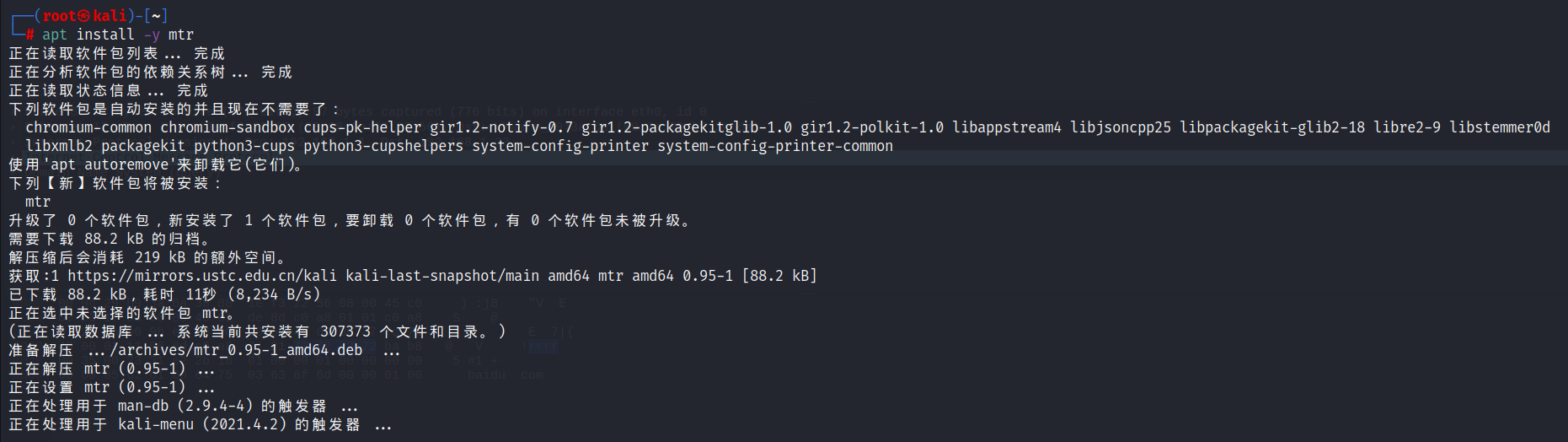Open the mirrors.ustc.edu.cn/kali URL
The image size is (1568, 442).
pyautogui.click(x=202, y=276)
